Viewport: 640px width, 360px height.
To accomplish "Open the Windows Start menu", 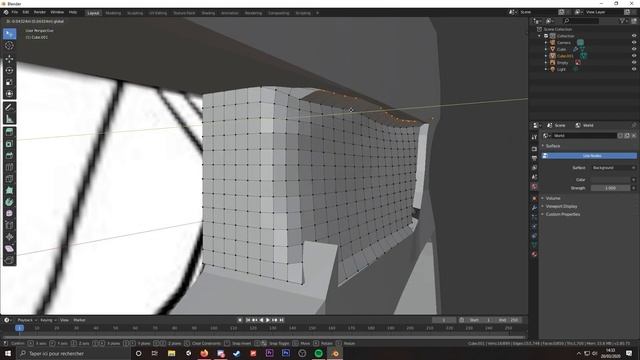I will [8, 353].
